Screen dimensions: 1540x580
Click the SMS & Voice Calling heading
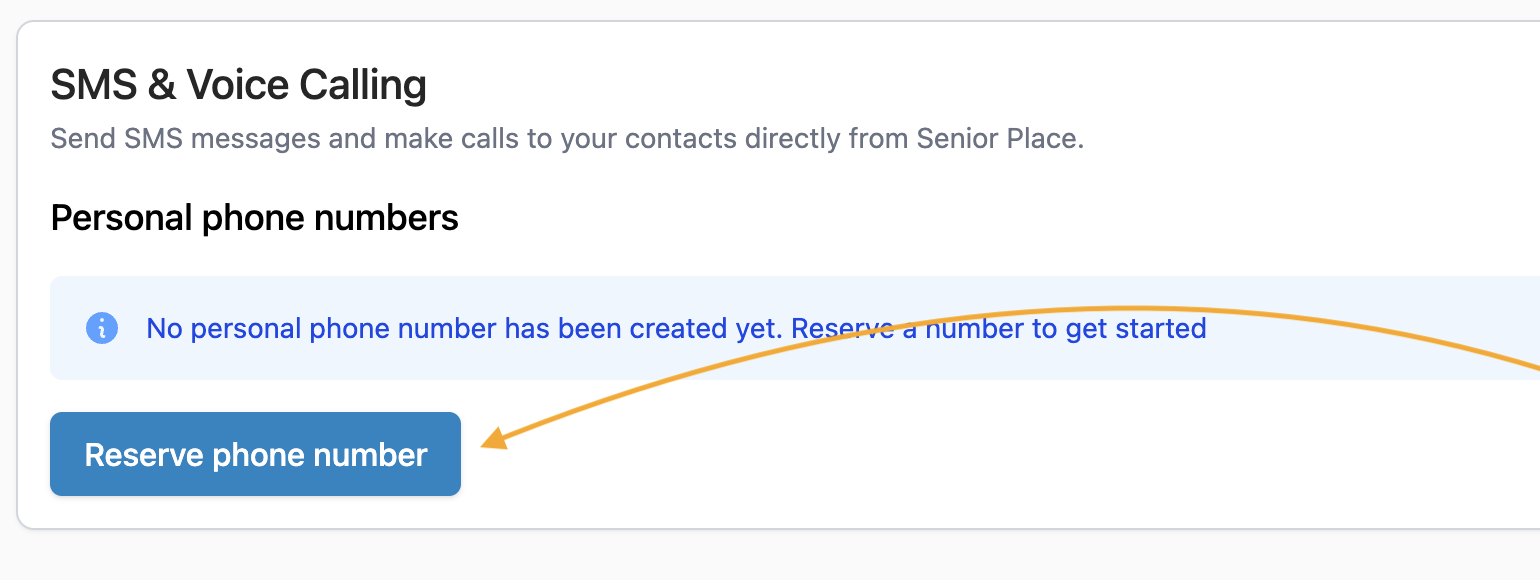click(239, 85)
